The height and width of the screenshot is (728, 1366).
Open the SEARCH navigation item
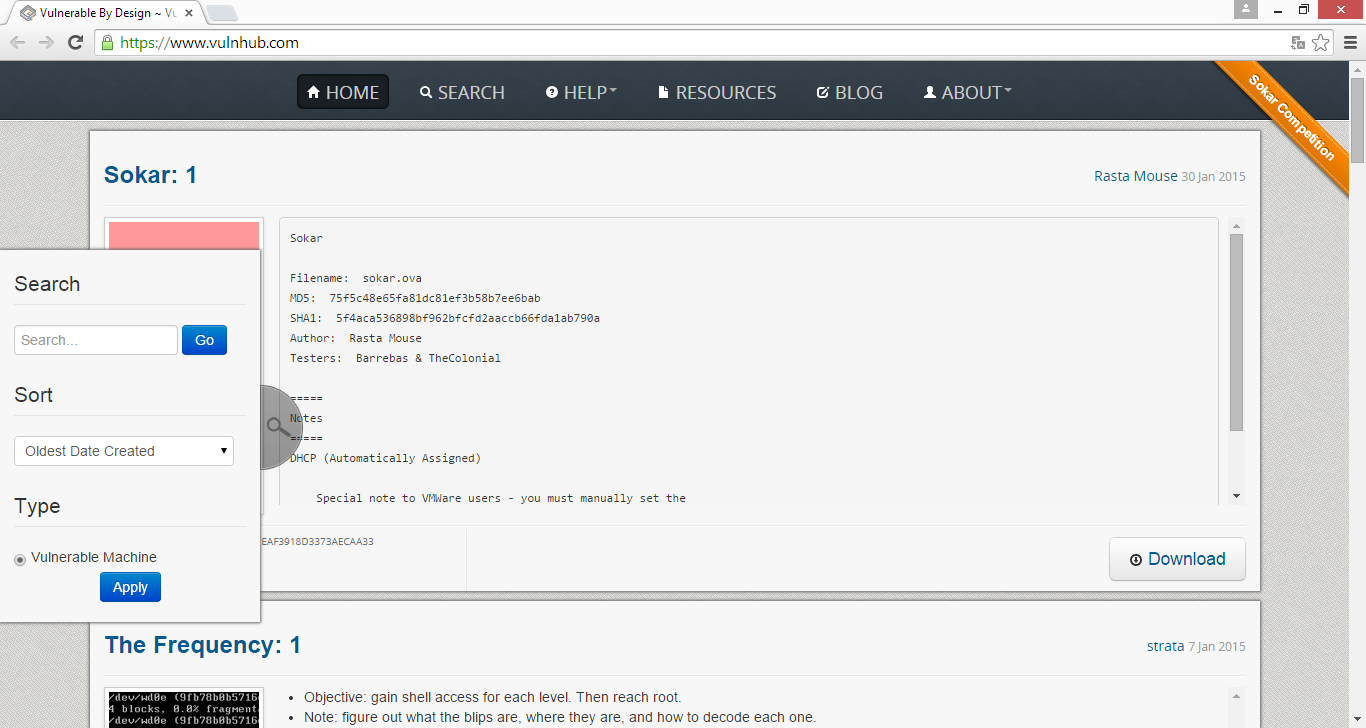click(x=462, y=92)
